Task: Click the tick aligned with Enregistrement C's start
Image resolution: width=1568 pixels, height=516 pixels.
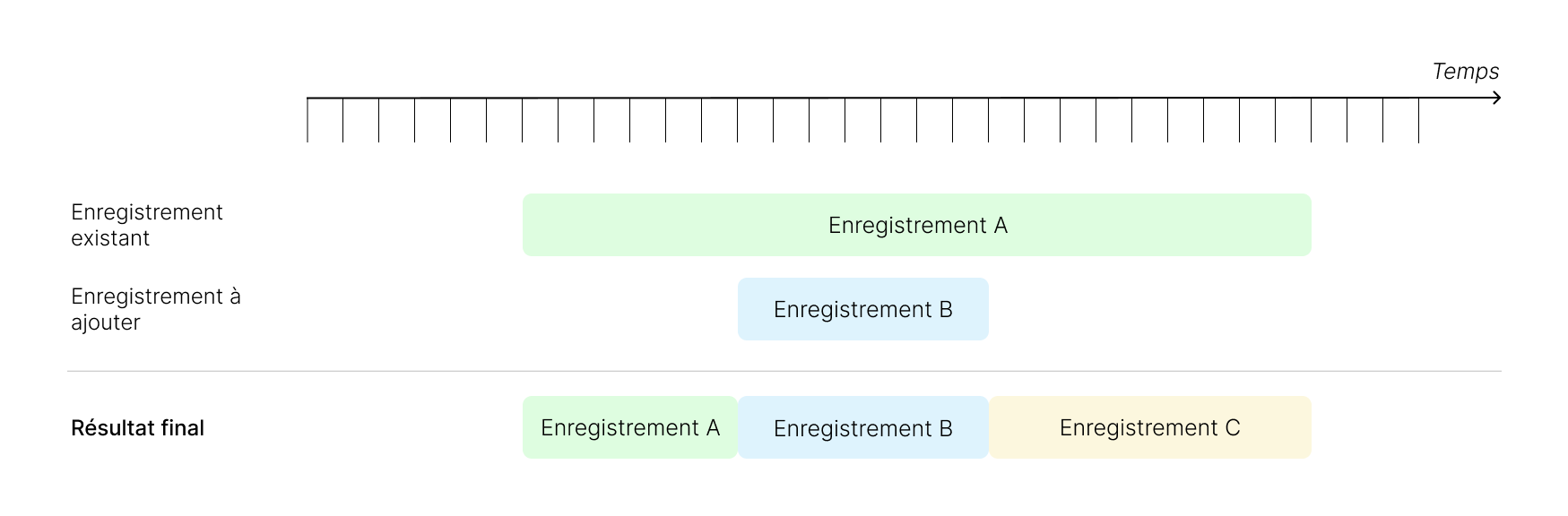Action: (x=989, y=120)
